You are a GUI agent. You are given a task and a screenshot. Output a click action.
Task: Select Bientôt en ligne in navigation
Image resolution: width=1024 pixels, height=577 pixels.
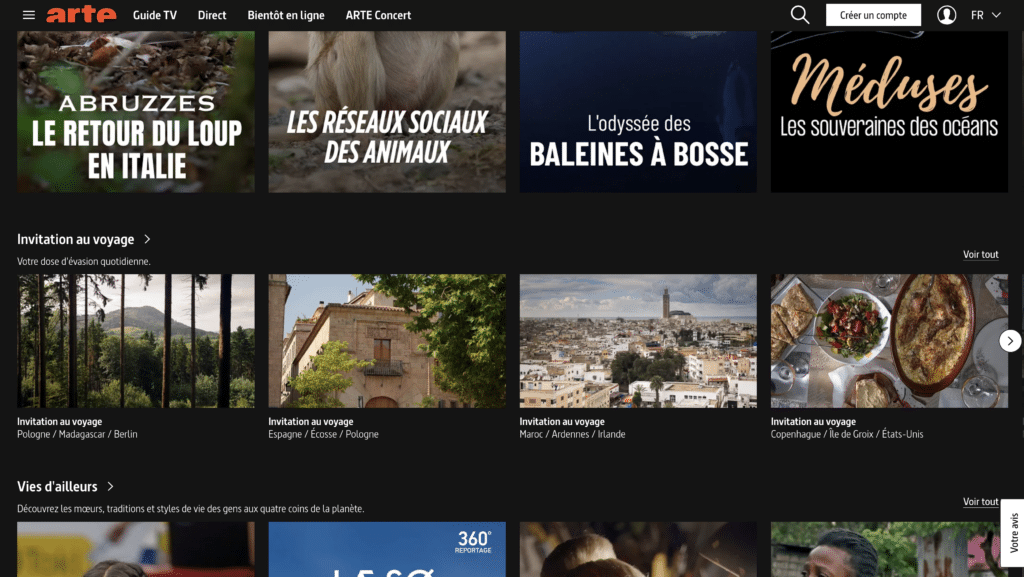[286, 15]
